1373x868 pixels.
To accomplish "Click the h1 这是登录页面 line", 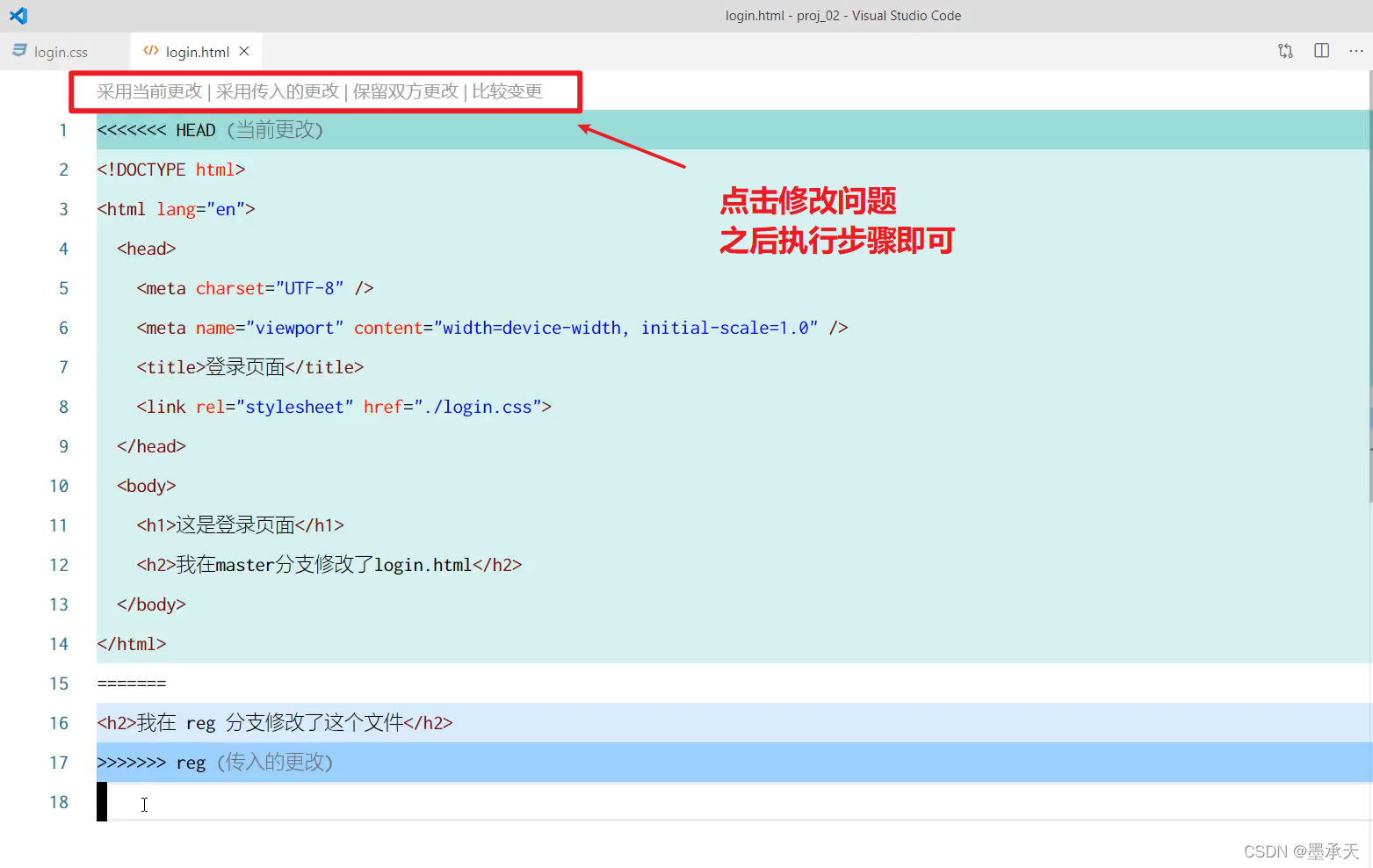I will click(733, 525).
